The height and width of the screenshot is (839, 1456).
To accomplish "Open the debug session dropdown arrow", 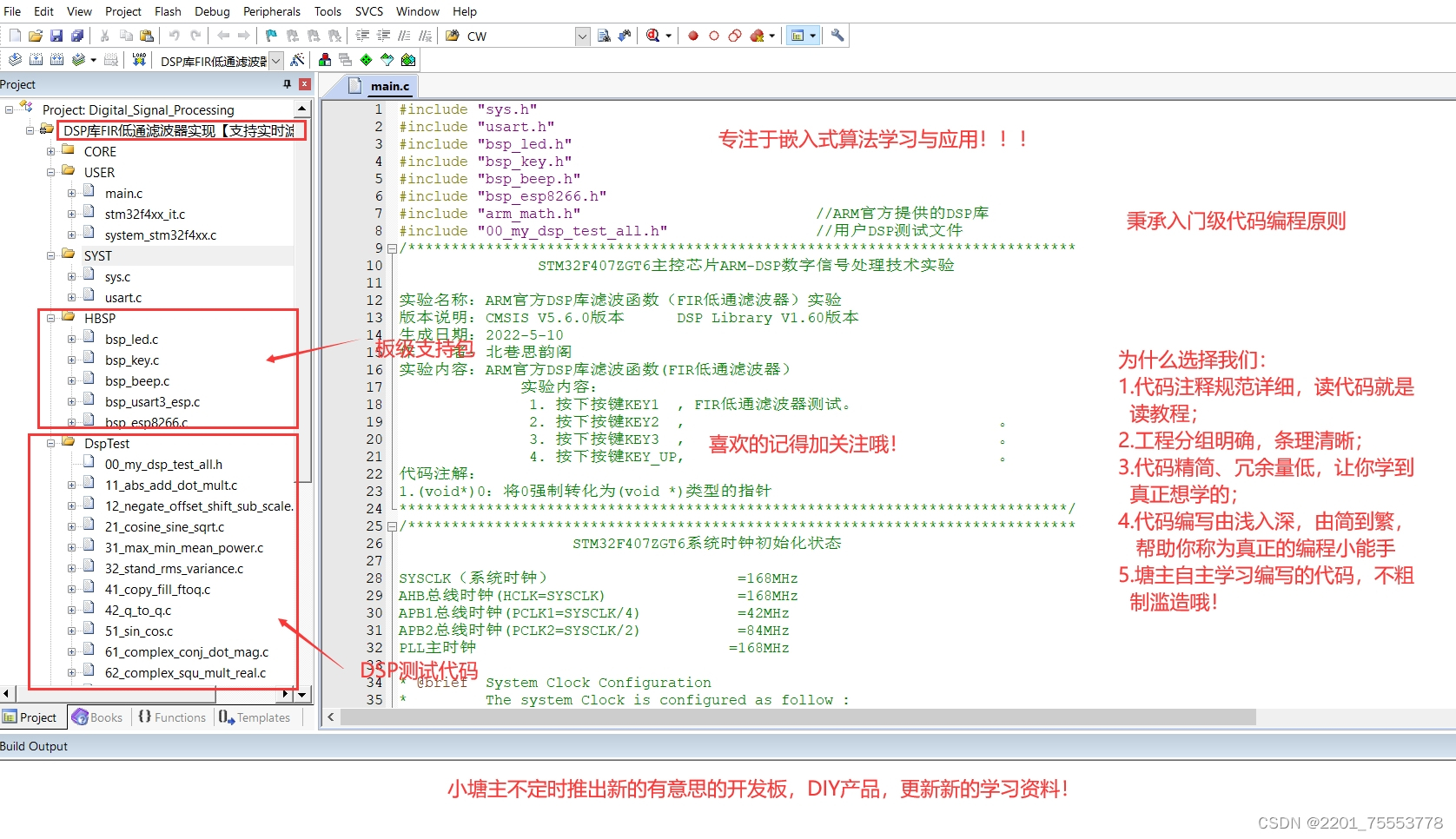I will coord(668,36).
